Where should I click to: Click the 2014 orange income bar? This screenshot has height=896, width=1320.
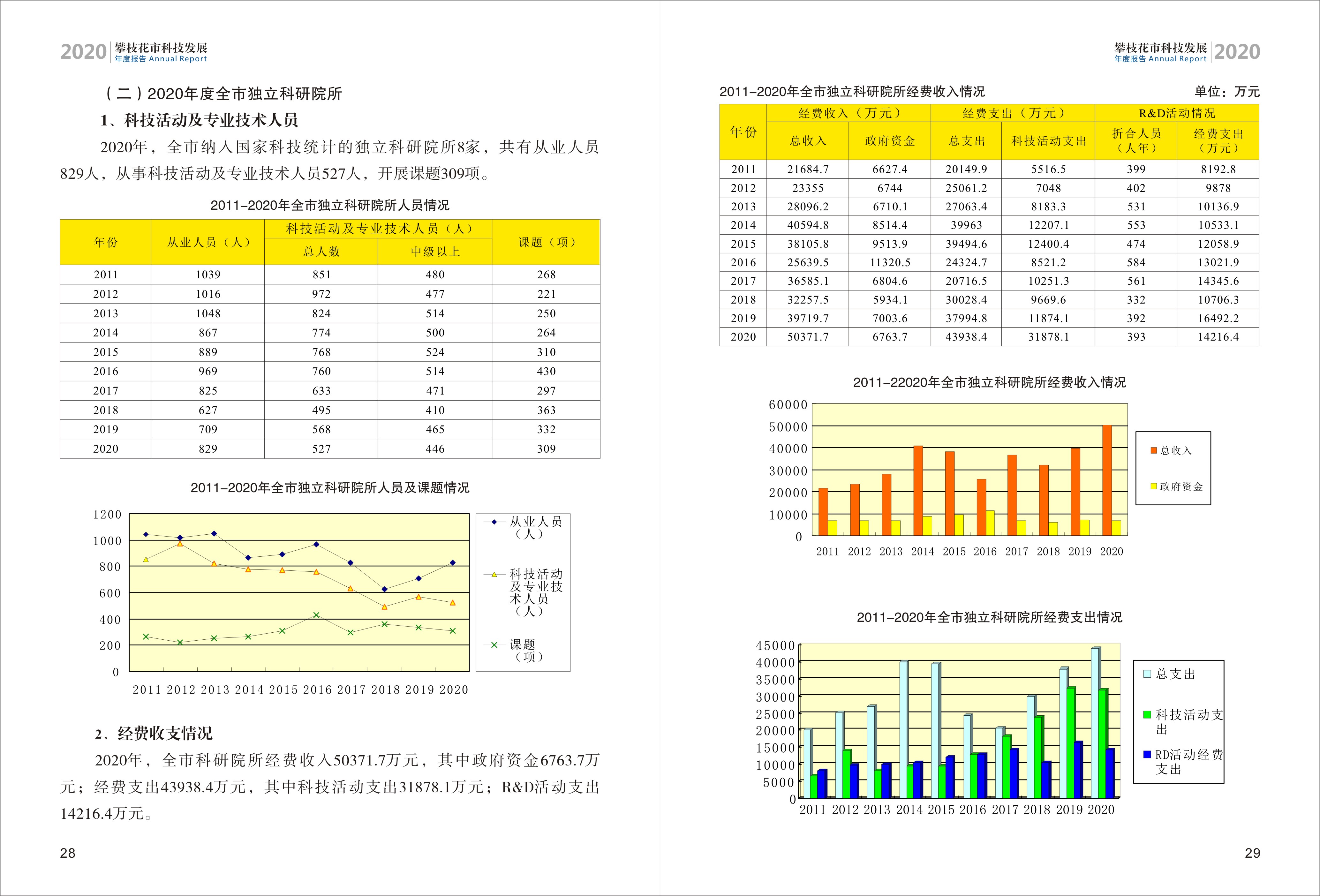pyautogui.click(x=918, y=490)
